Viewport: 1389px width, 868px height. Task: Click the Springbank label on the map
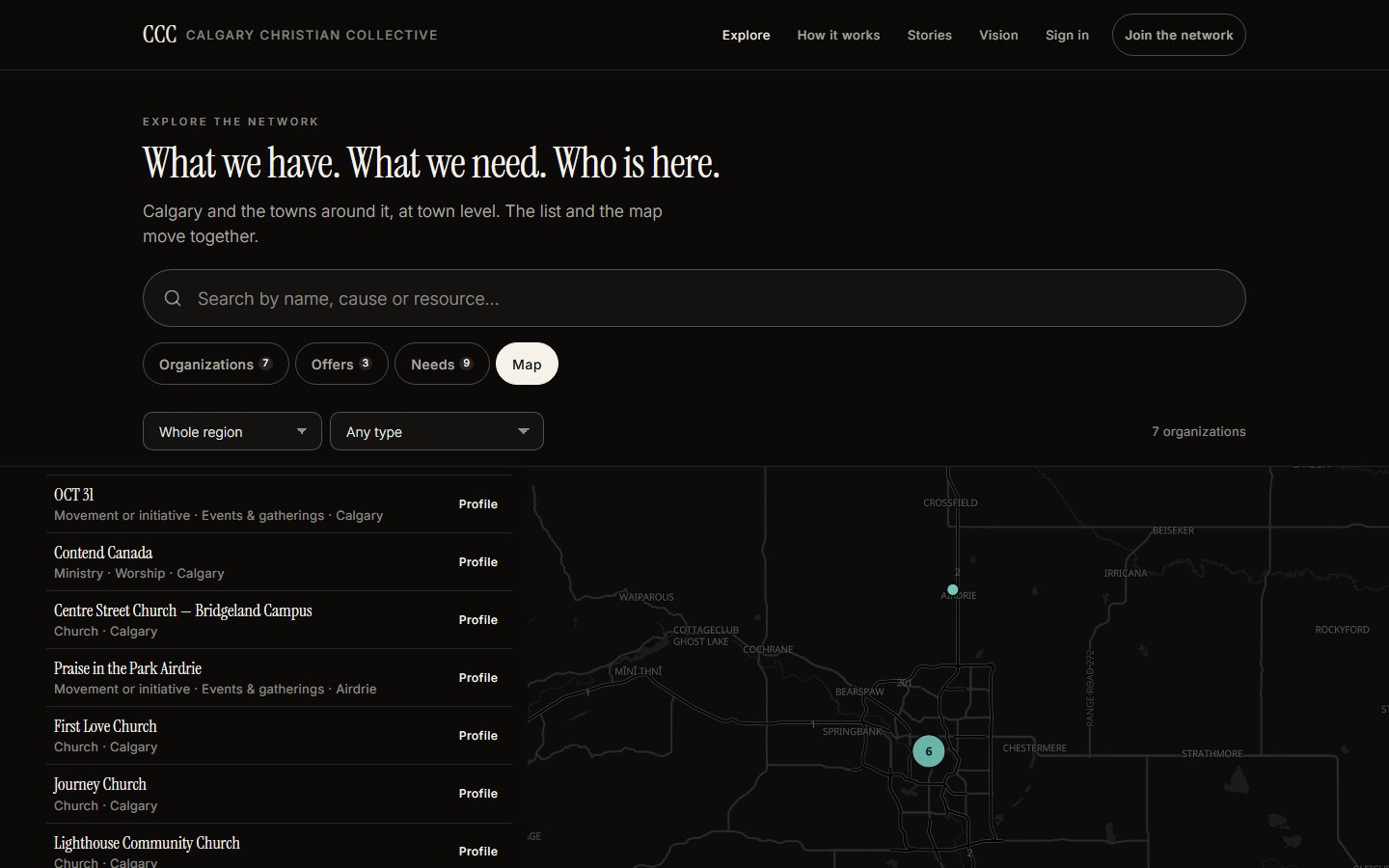(852, 732)
